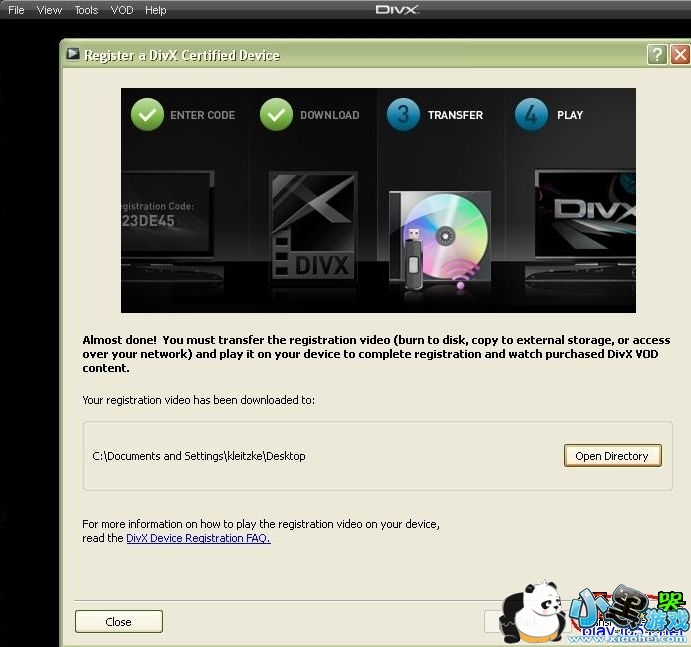Click the dialog help question mark icon
The width and height of the screenshot is (691, 647).
pos(657,55)
